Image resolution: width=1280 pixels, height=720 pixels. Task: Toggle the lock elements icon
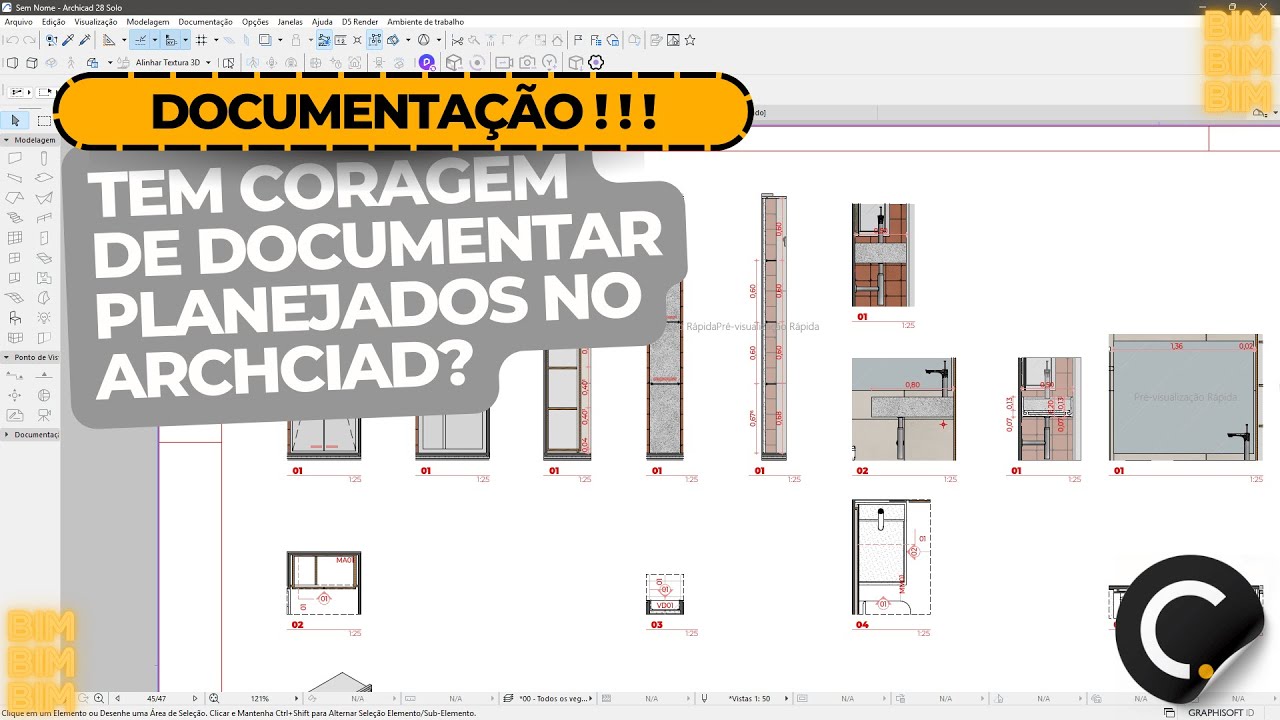pos(296,40)
